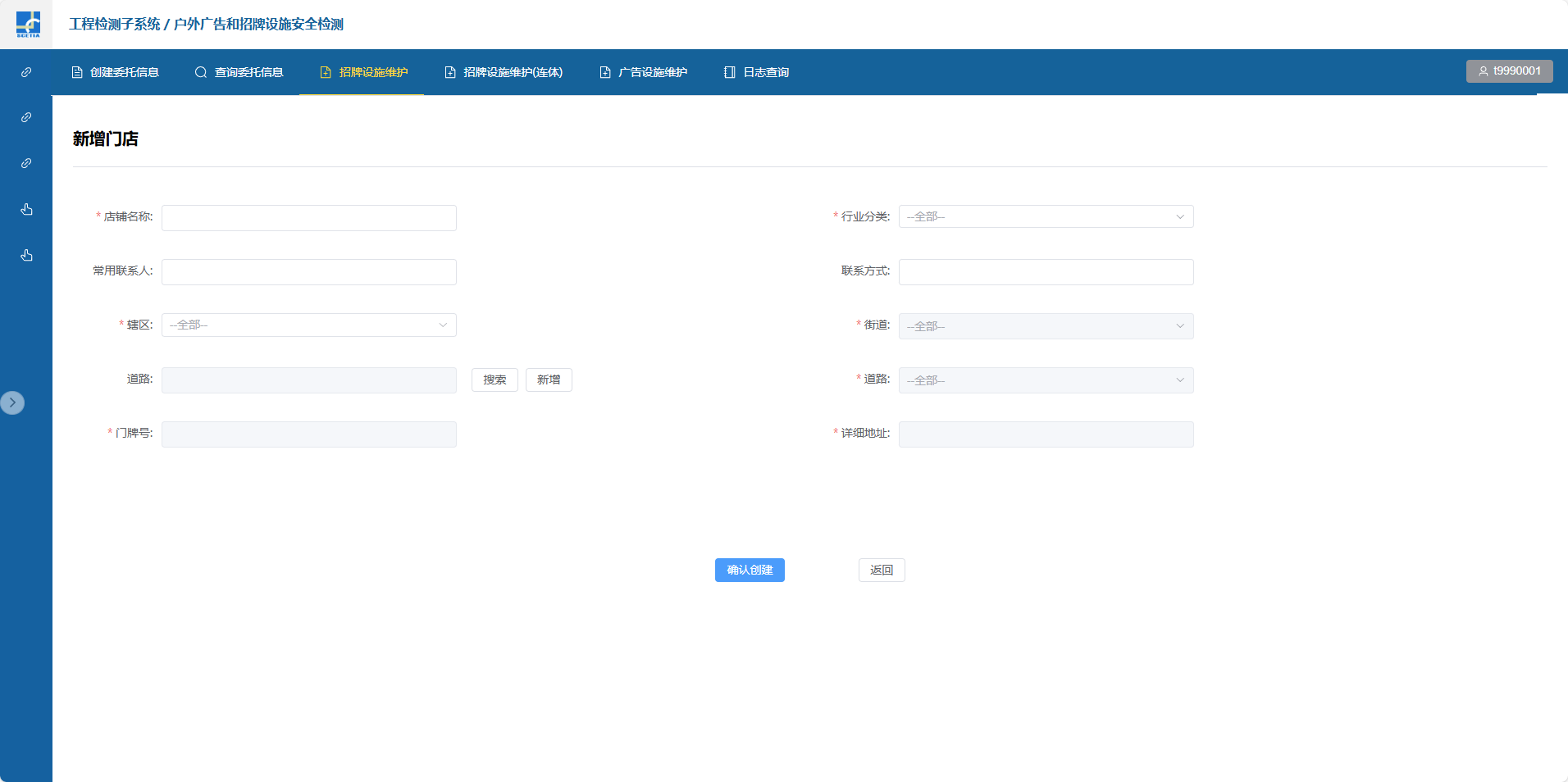Viewport: 1568px width, 782px height.
Task: Click the bottom hand pointer icon in the sidebar
Action: tap(26, 255)
